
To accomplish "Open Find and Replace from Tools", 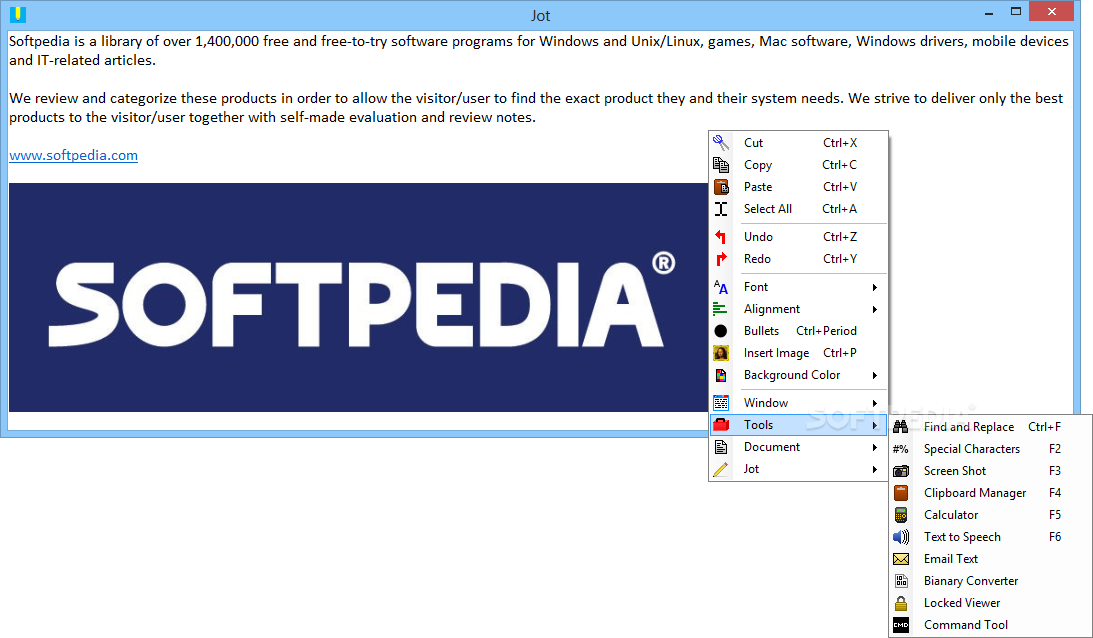I will (x=990, y=427).
